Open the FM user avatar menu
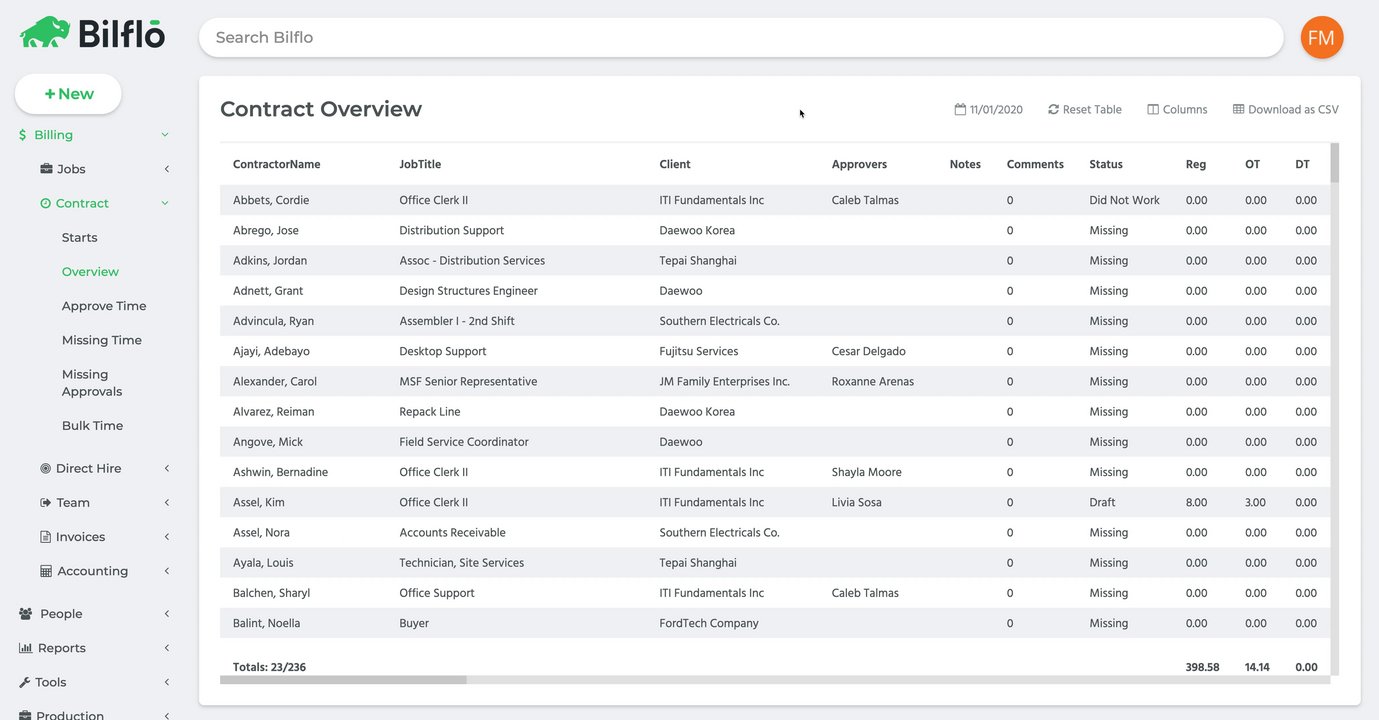Image resolution: width=1379 pixels, height=720 pixels. (x=1321, y=38)
